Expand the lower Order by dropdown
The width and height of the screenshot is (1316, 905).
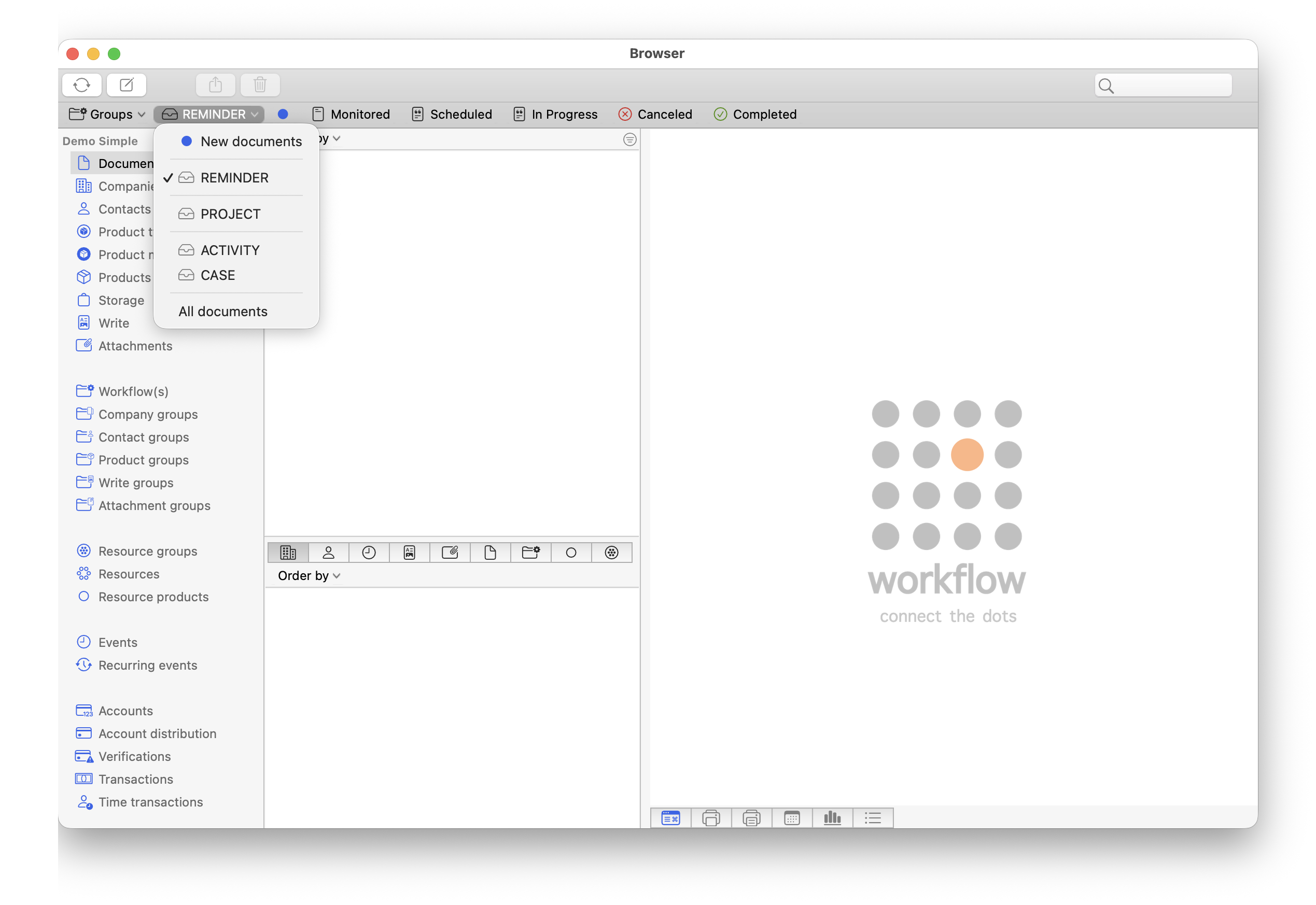click(x=309, y=575)
